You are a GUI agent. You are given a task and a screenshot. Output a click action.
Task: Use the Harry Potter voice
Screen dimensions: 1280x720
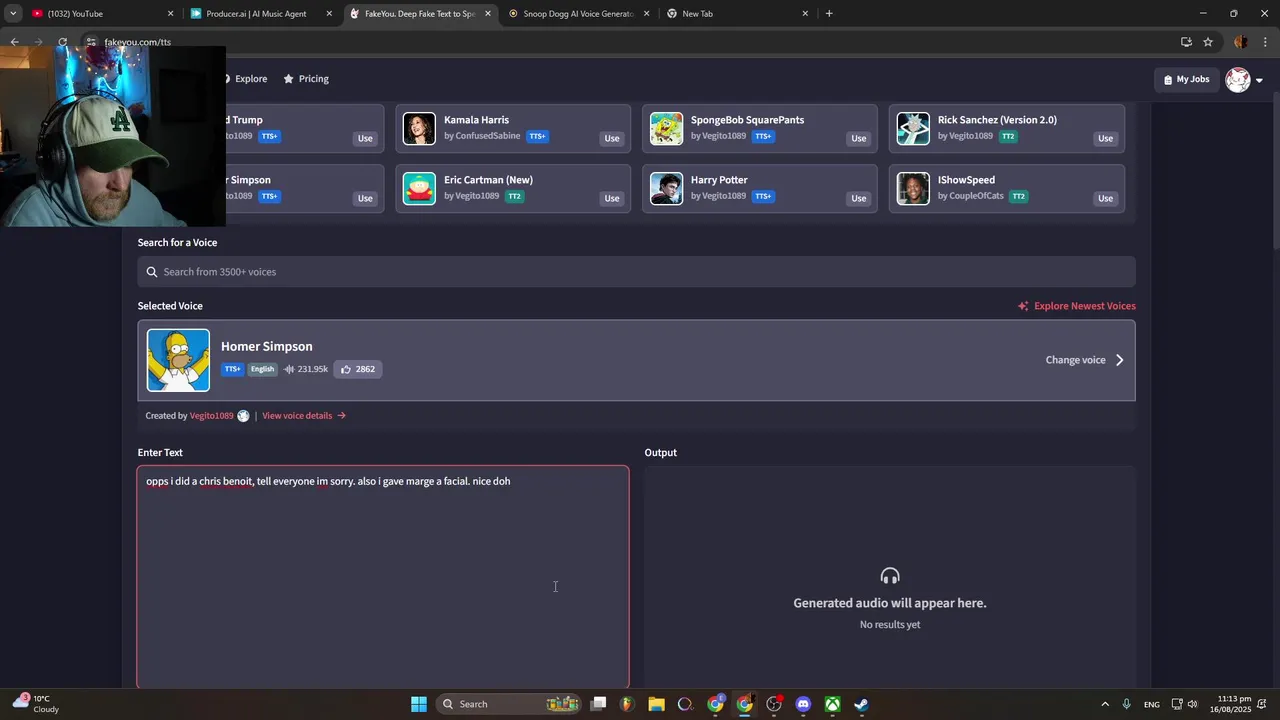(858, 198)
